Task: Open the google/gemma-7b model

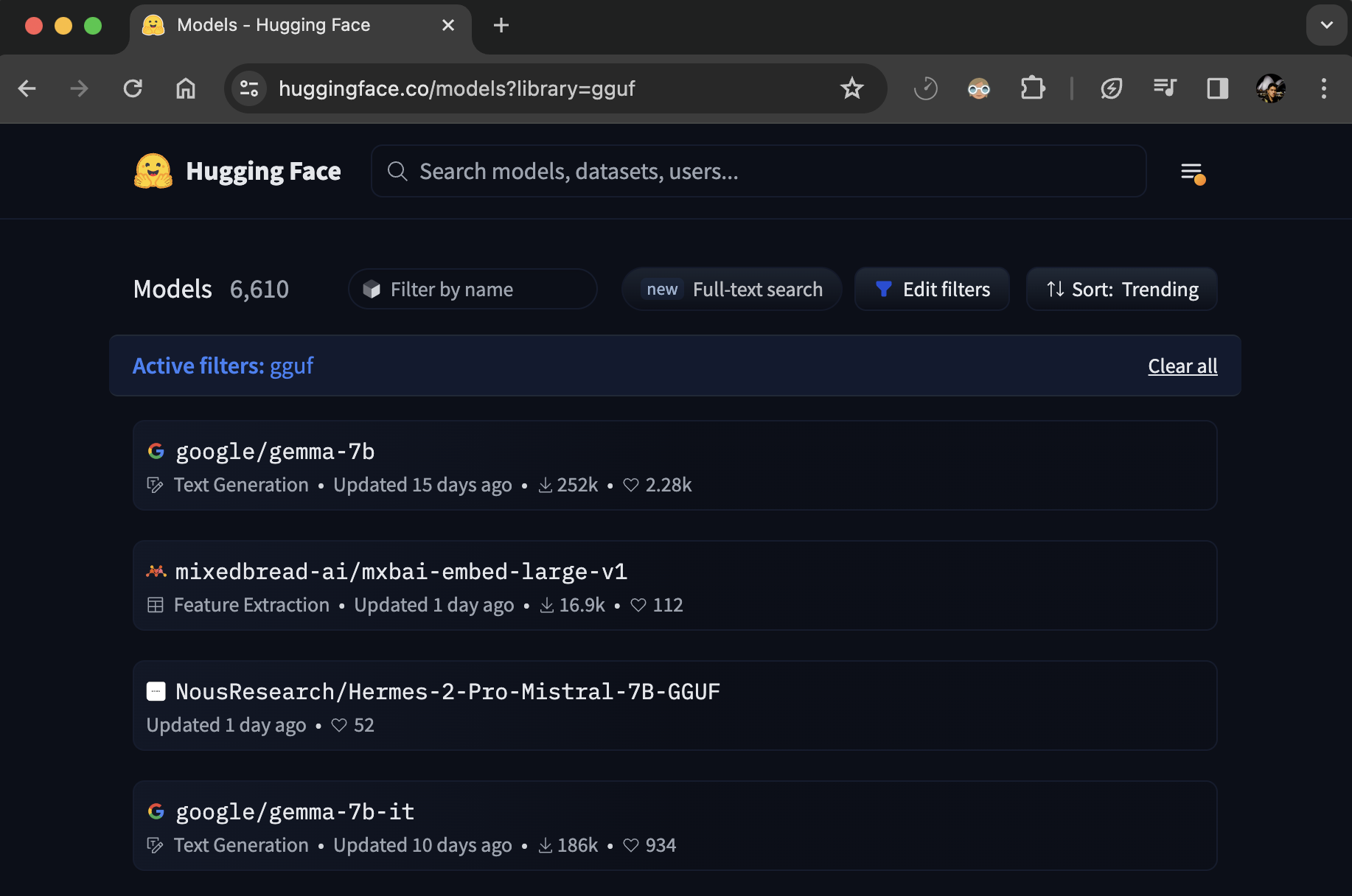Action: [x=275, y=451]
